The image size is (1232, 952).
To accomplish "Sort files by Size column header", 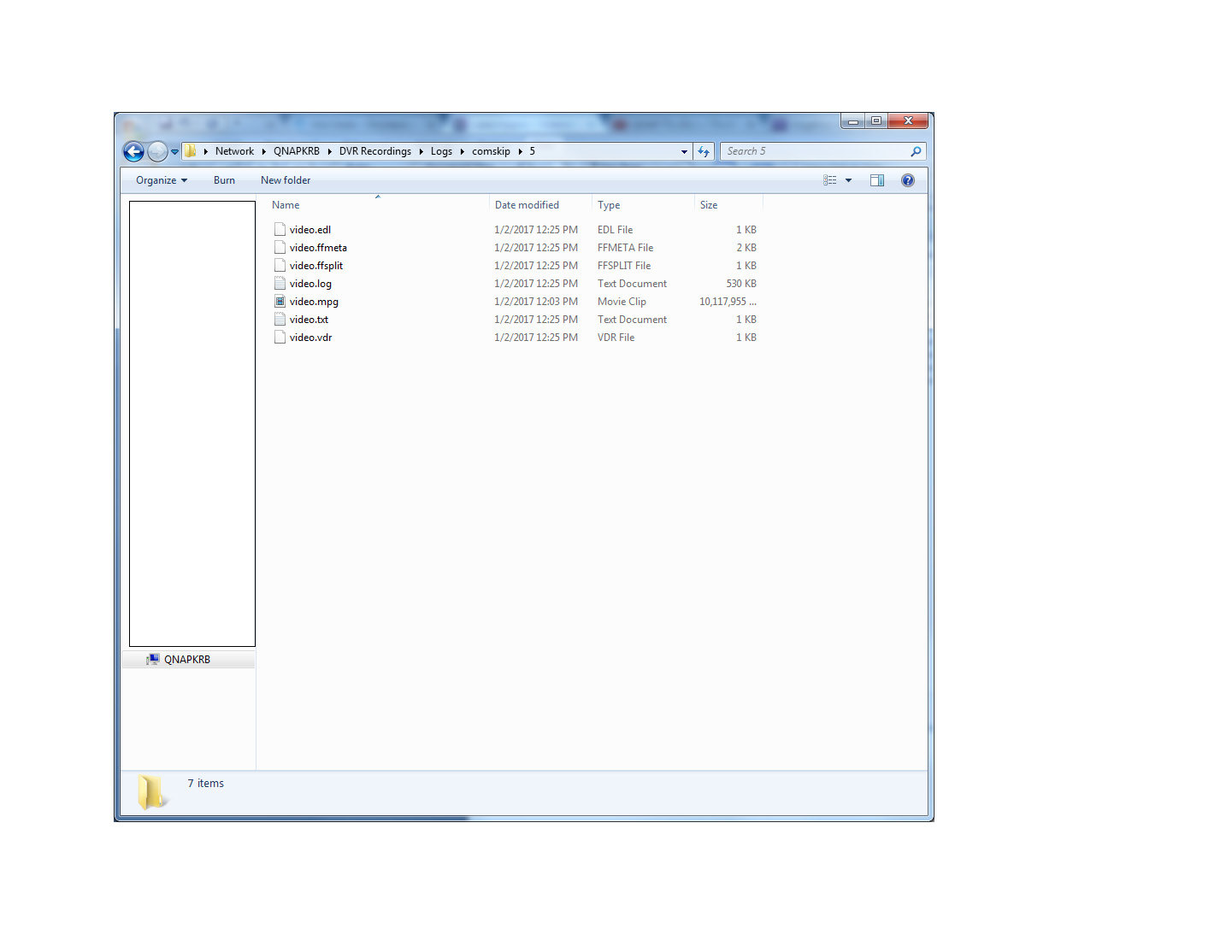I will tap(709, 205).
